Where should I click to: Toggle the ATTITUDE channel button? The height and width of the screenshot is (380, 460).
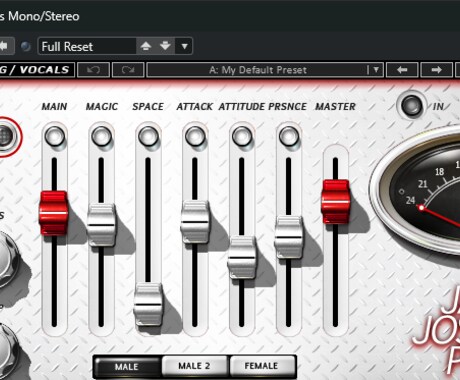coord(242,136)
